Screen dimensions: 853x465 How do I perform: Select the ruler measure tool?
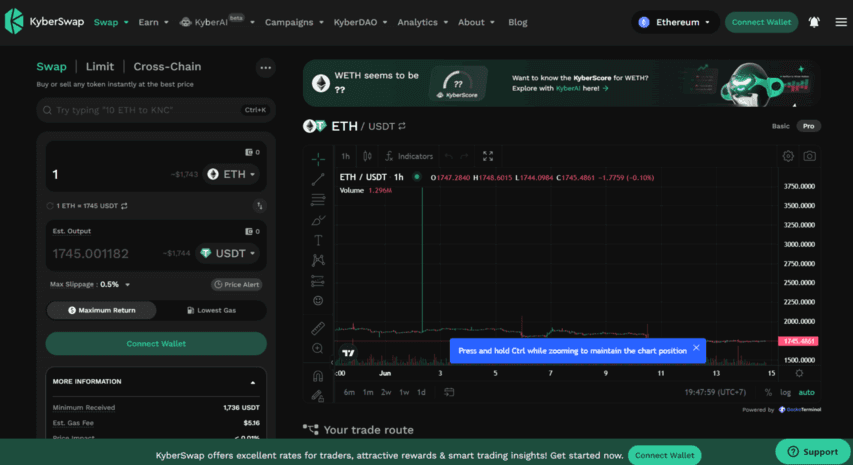(318, 328)
